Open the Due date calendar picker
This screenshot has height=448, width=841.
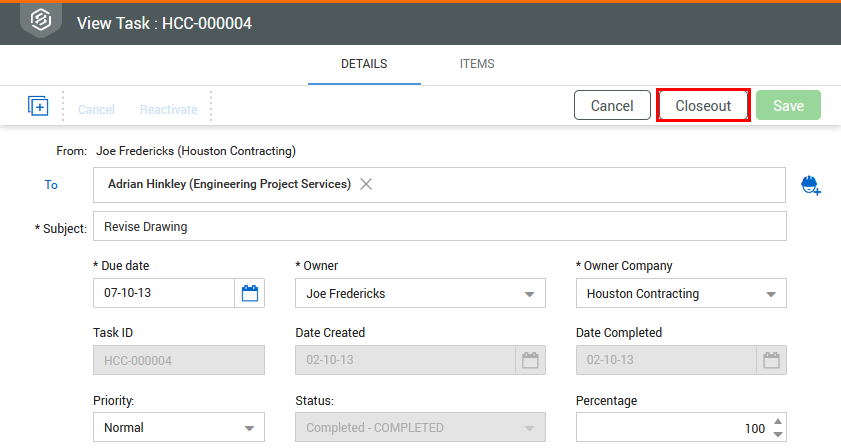(250, 293)
